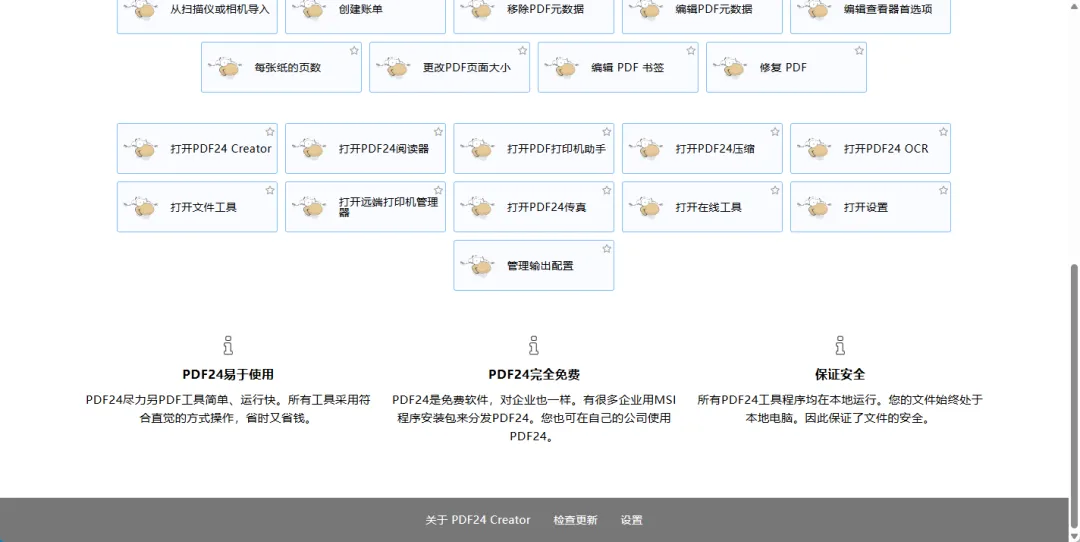1080x542 pixels.
Task: Launch 打开PDF24 OCR
Action: coord(871,149)
